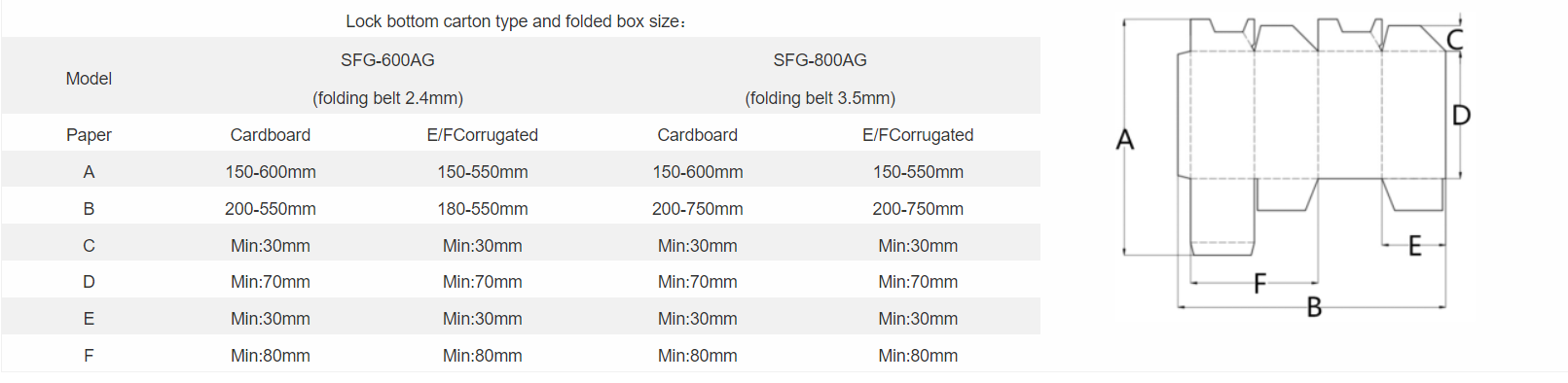The width and height of the screenshot is (1568, 383).
Task: Click label B below the carton diagram
Action: (x=1314, y=307)
